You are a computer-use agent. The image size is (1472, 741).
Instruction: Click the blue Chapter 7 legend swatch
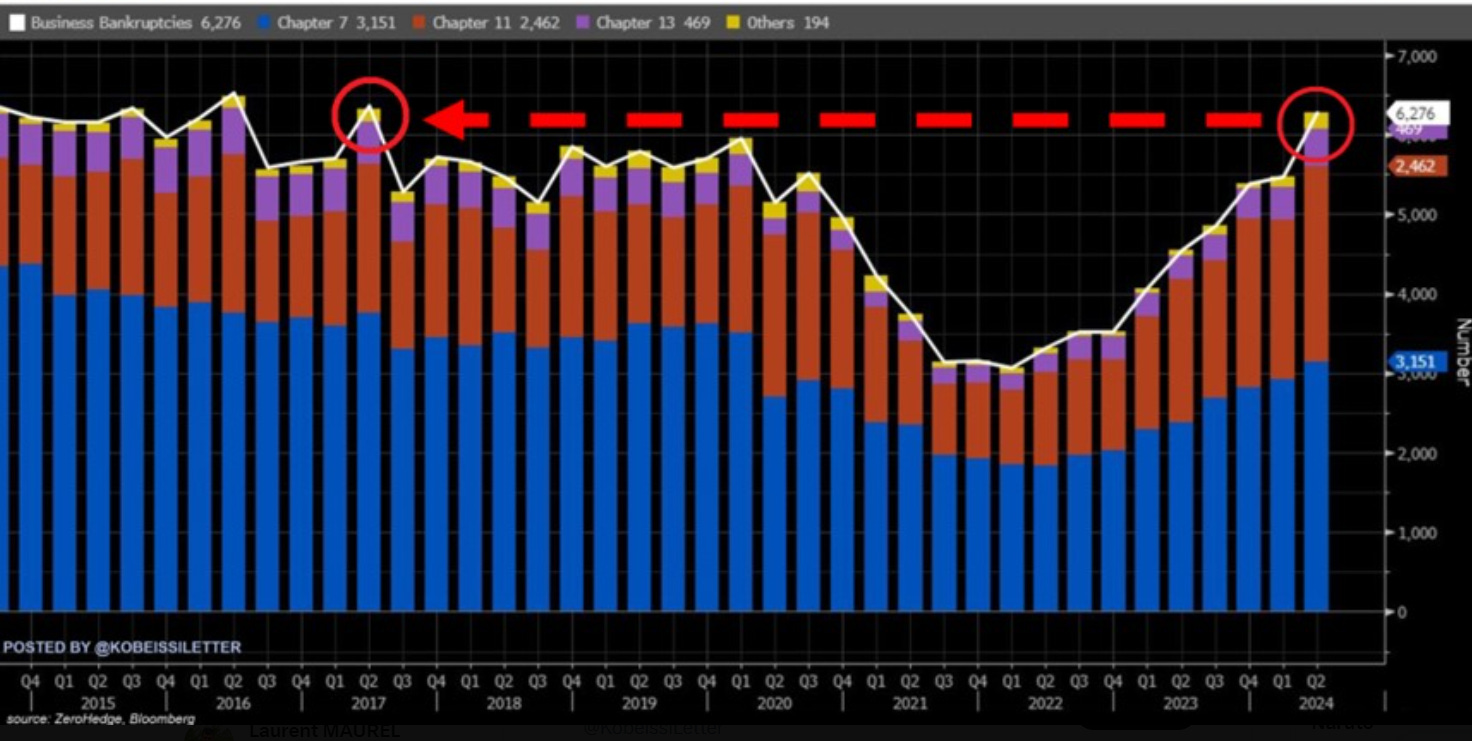click(264, 22)
